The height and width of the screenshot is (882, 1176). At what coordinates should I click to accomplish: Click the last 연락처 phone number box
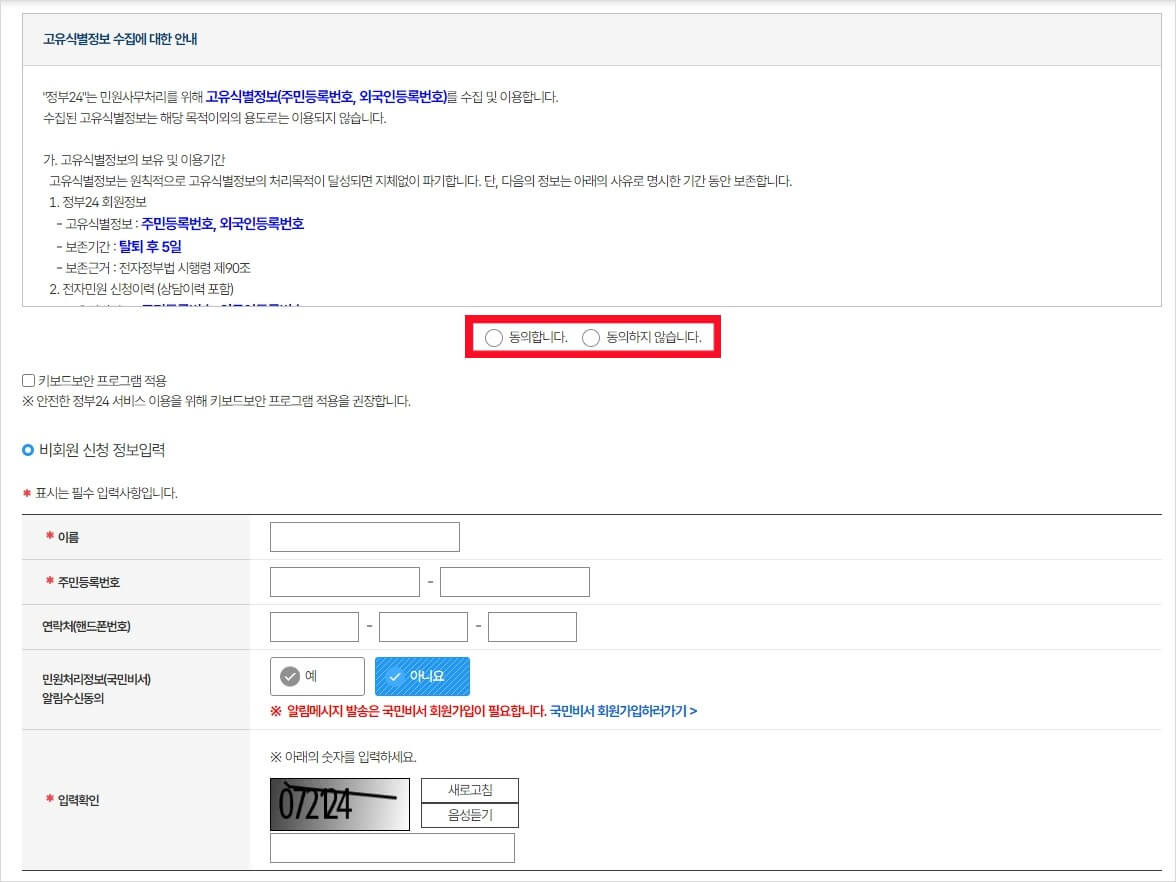532,626
